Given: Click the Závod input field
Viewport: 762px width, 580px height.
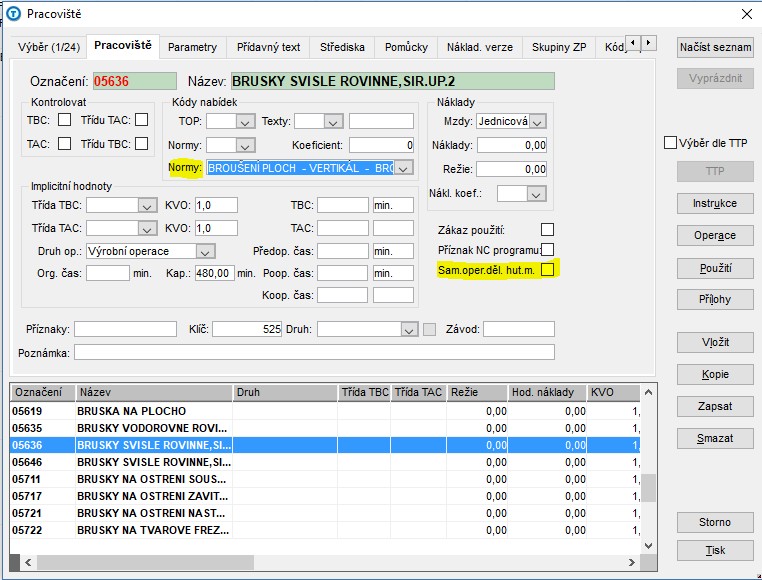Looking at the screenshot, I should tap(519, 329).
